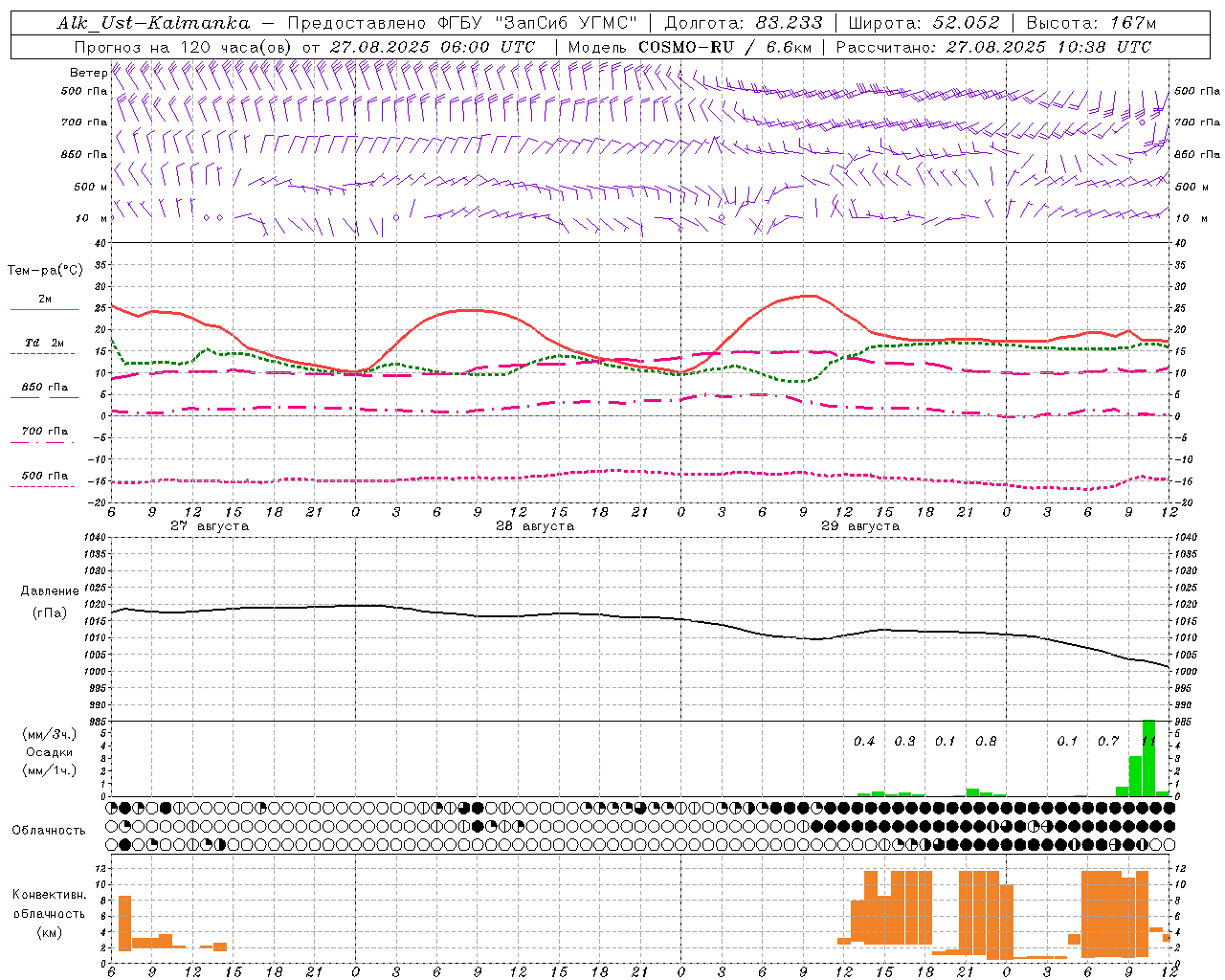This screenshot has height=980, width=1225.
Task: Select the (мм/1ч.) unit label
Action: 49,770
